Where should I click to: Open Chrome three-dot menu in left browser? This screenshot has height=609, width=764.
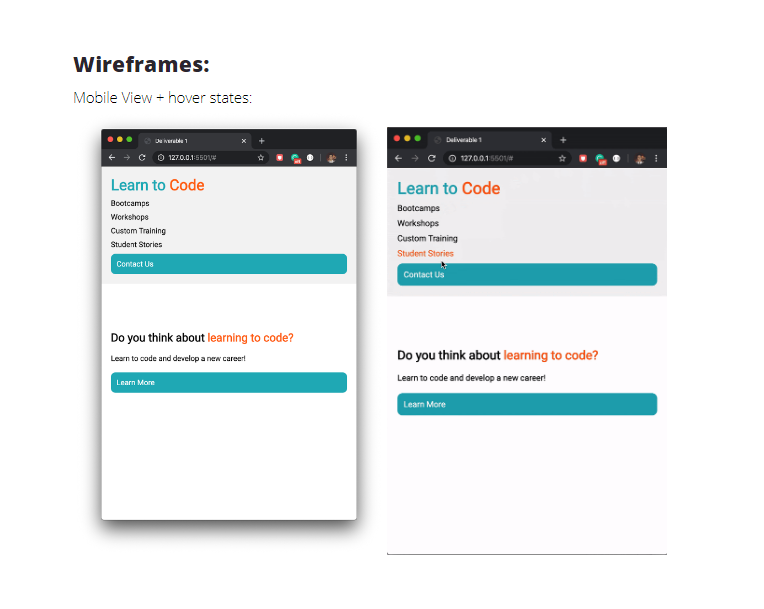tap(346, 157)
